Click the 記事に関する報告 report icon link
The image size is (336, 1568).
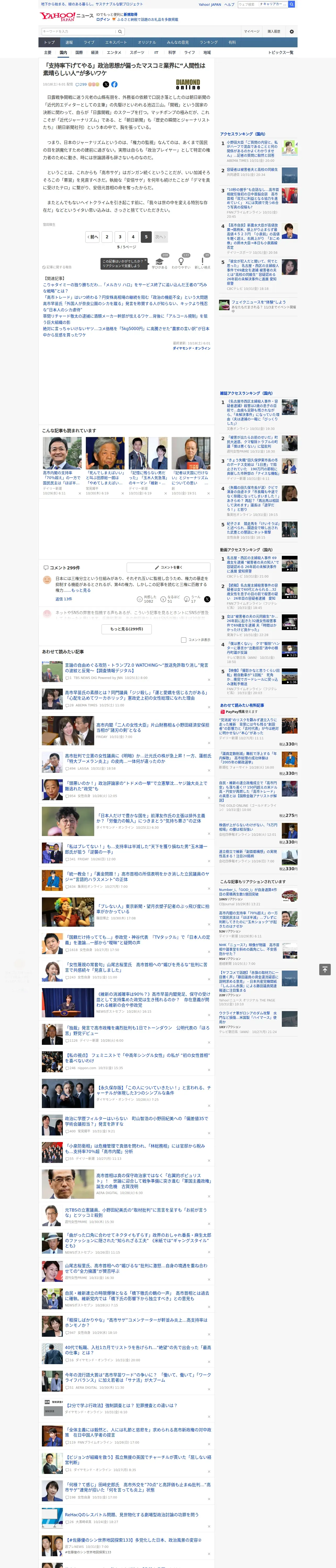coord(57,267)
